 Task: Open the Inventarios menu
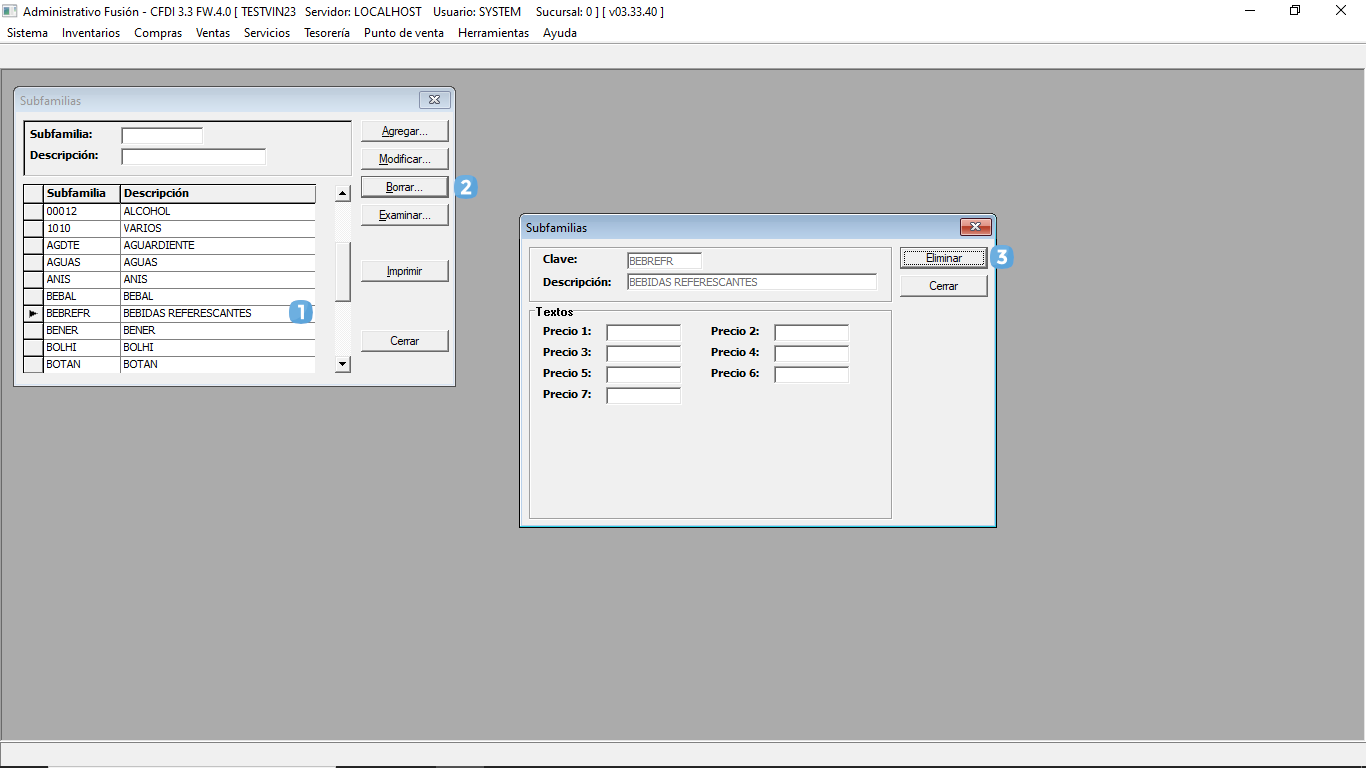click(91, 33)
